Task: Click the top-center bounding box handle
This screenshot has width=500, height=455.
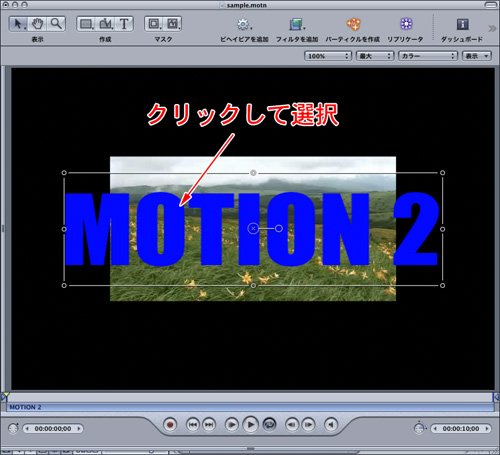Action: point(253,173)
